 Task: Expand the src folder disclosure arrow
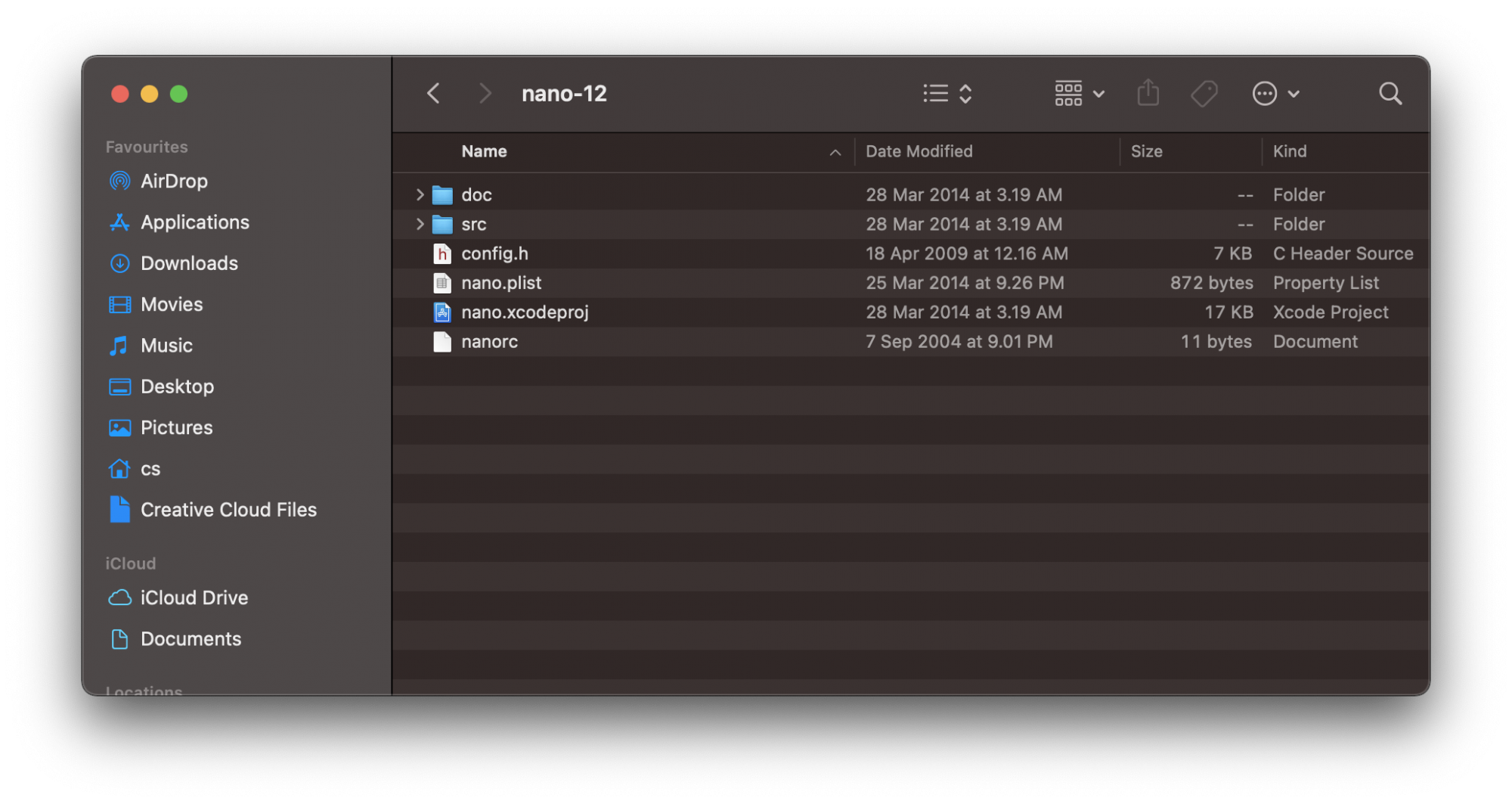(420, 224)
